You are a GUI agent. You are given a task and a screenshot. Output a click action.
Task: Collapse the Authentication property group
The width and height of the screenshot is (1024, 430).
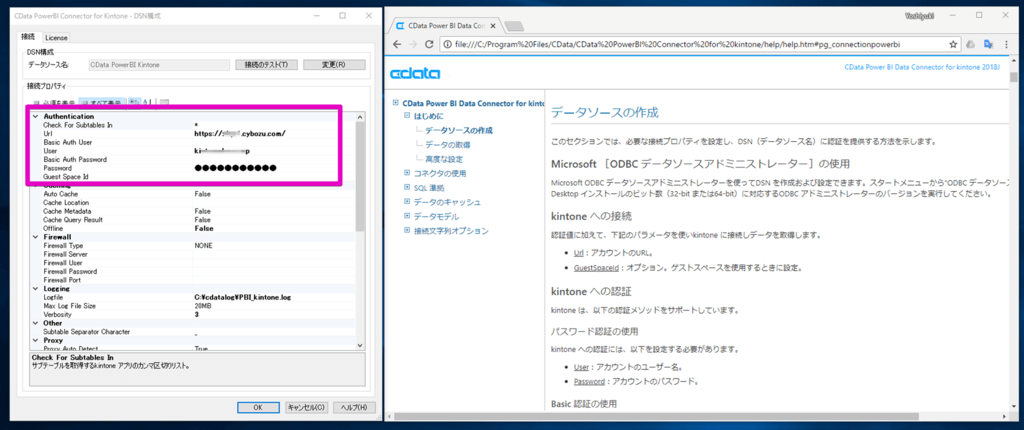click(x=35, y=116)
